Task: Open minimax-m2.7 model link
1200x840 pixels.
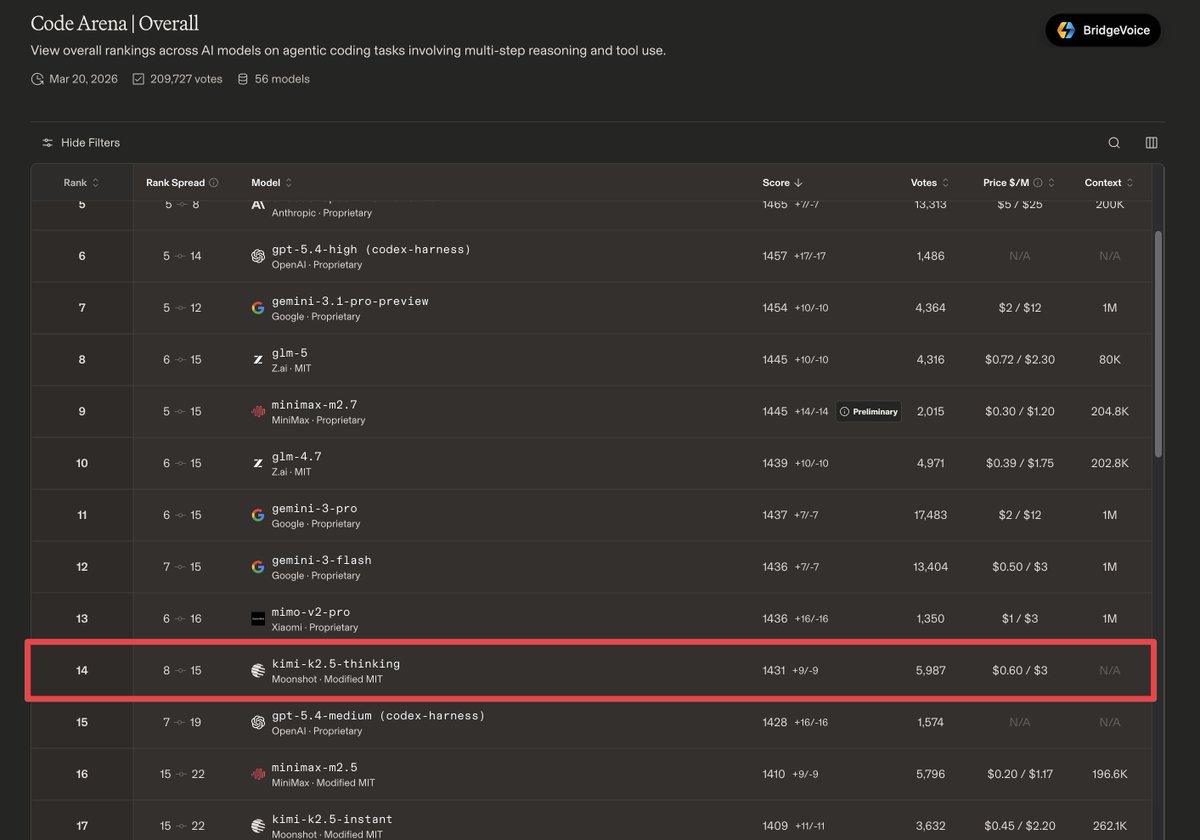Action: [x=314, y=405]
